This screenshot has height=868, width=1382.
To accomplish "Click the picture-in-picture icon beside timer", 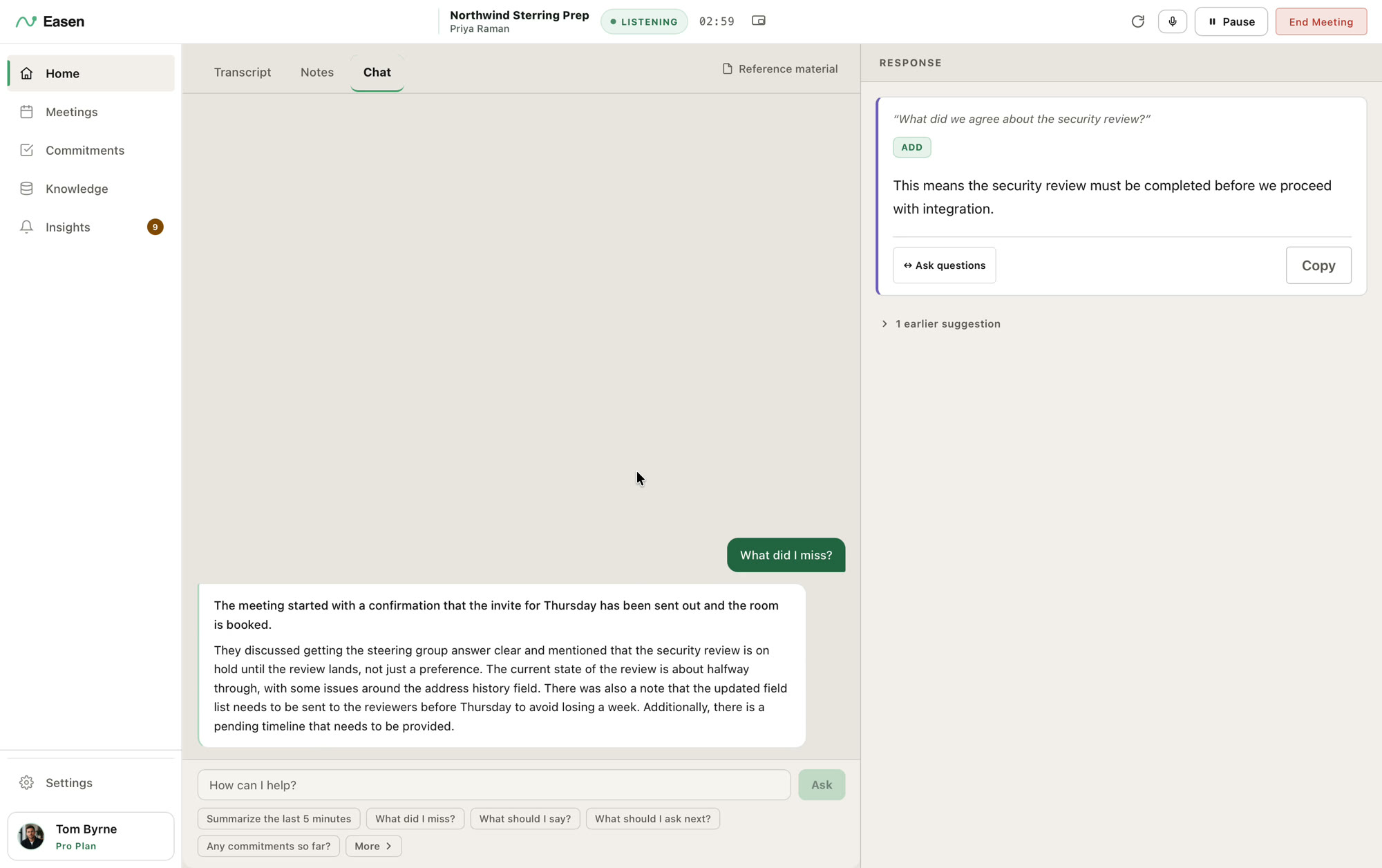I will 759,21.
